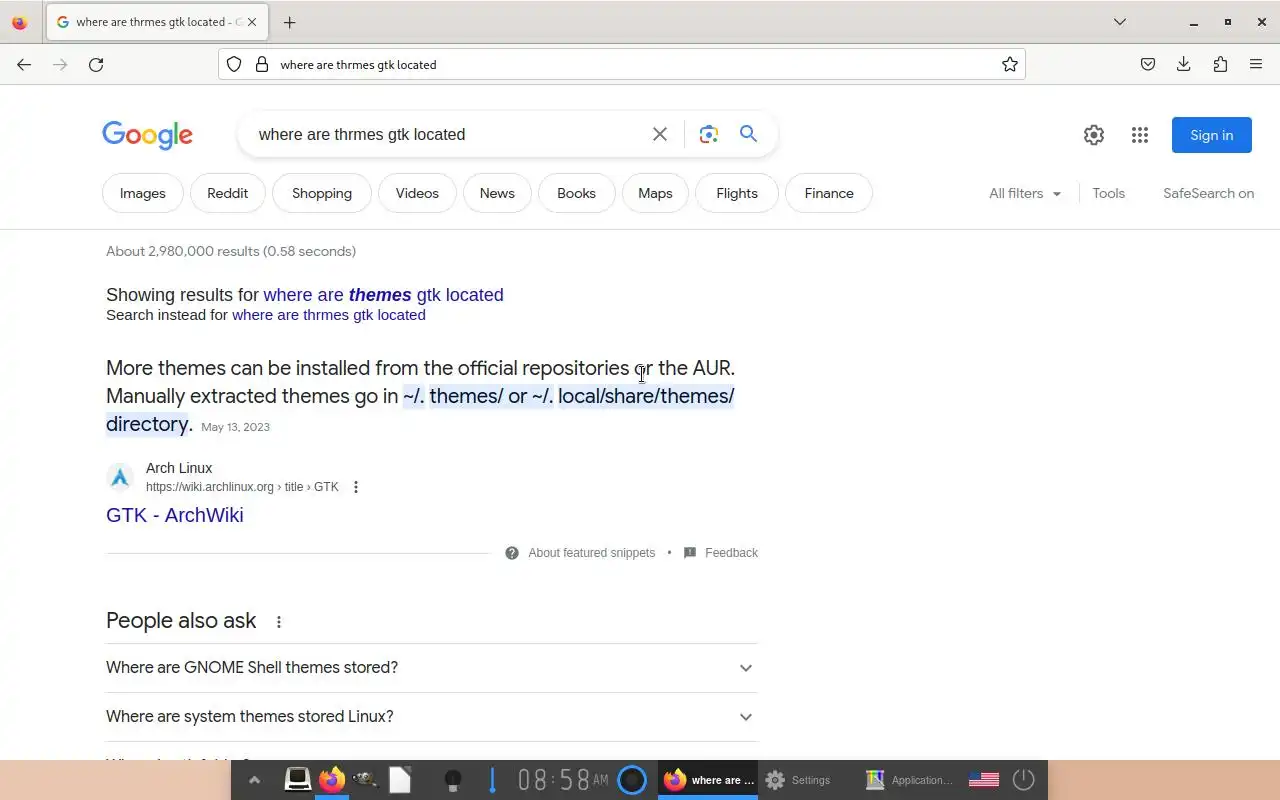Screen dimensions: 1280x800
Task: Open the Firefox hamburger menu
Action: pos(1256,64)
